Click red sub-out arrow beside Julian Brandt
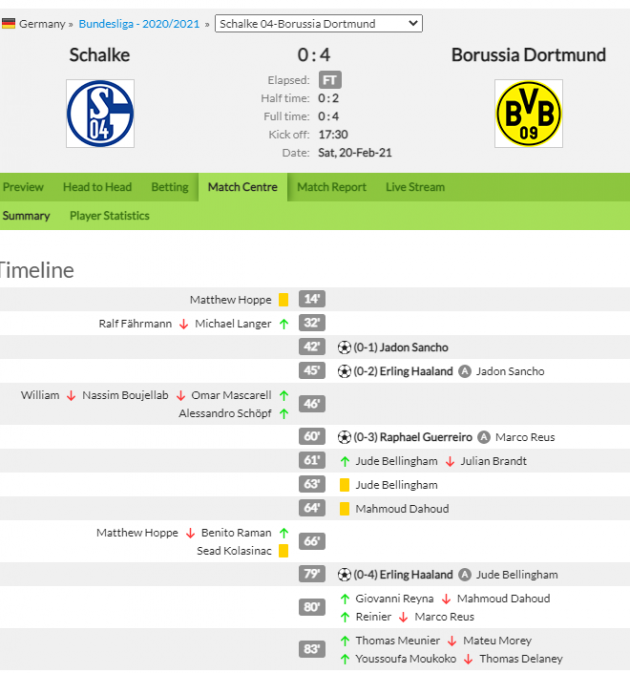Image resolution: width=630 pixels, height=673 pixels. tap(450, 461)
